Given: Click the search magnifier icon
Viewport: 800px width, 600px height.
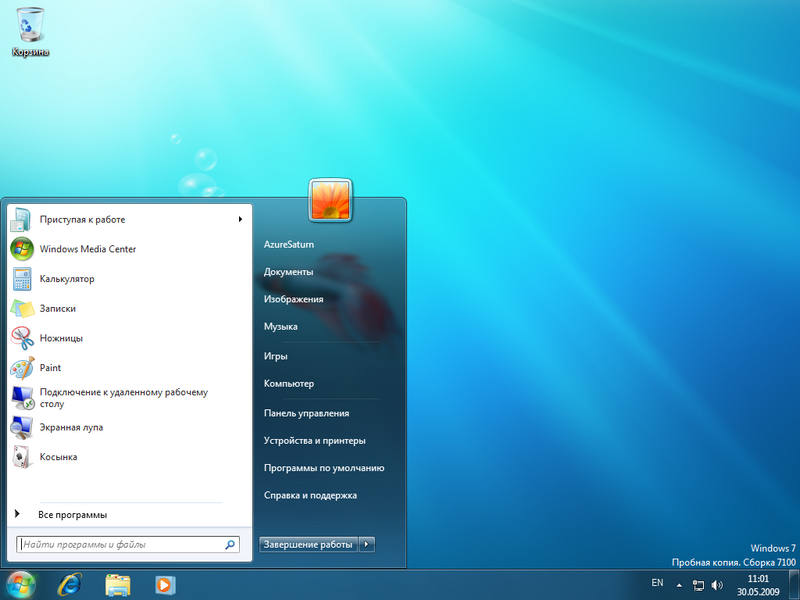Looking at the screenshot, I should tap(230, 544).
